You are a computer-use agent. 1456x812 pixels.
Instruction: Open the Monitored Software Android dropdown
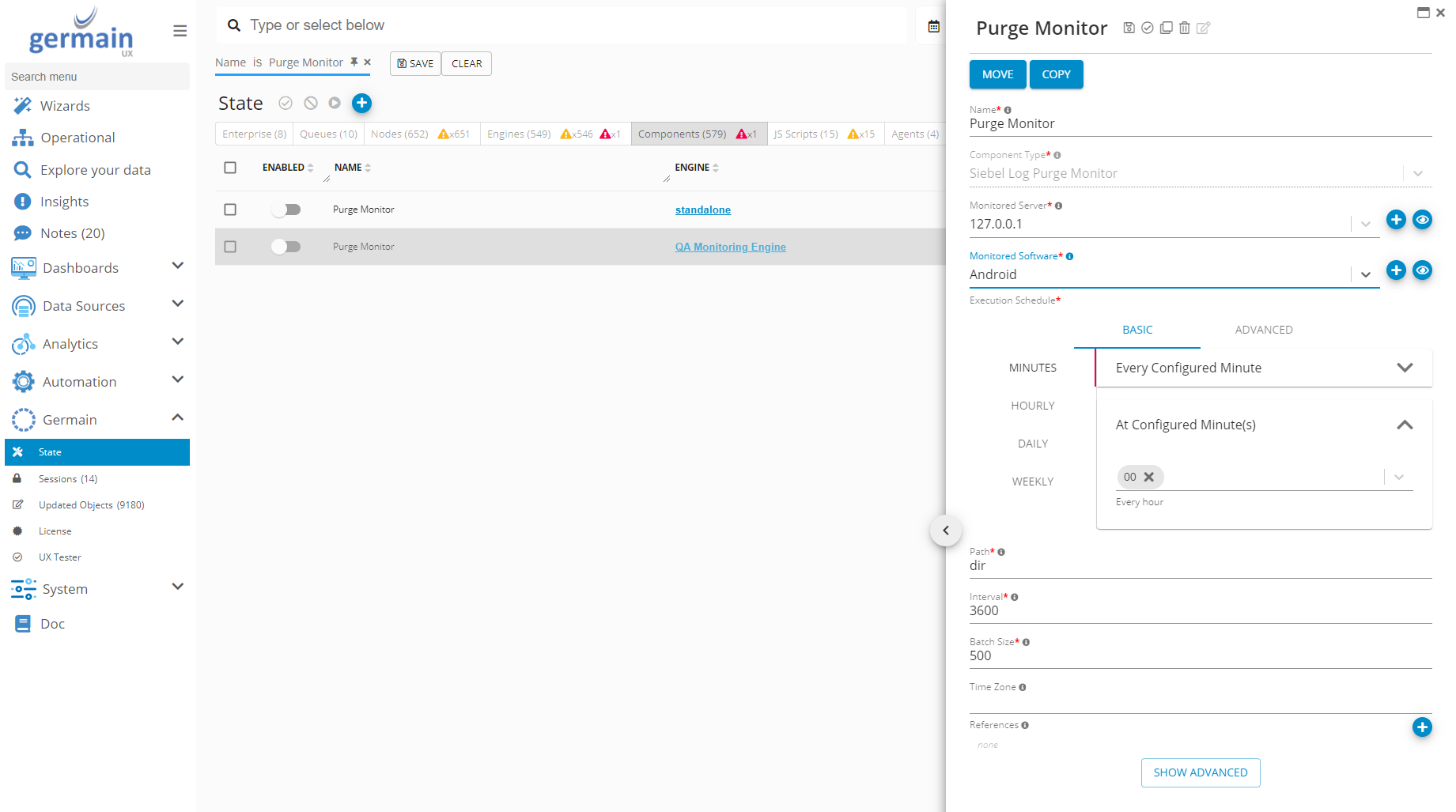pyautogui.click(x=1365, y=274)
